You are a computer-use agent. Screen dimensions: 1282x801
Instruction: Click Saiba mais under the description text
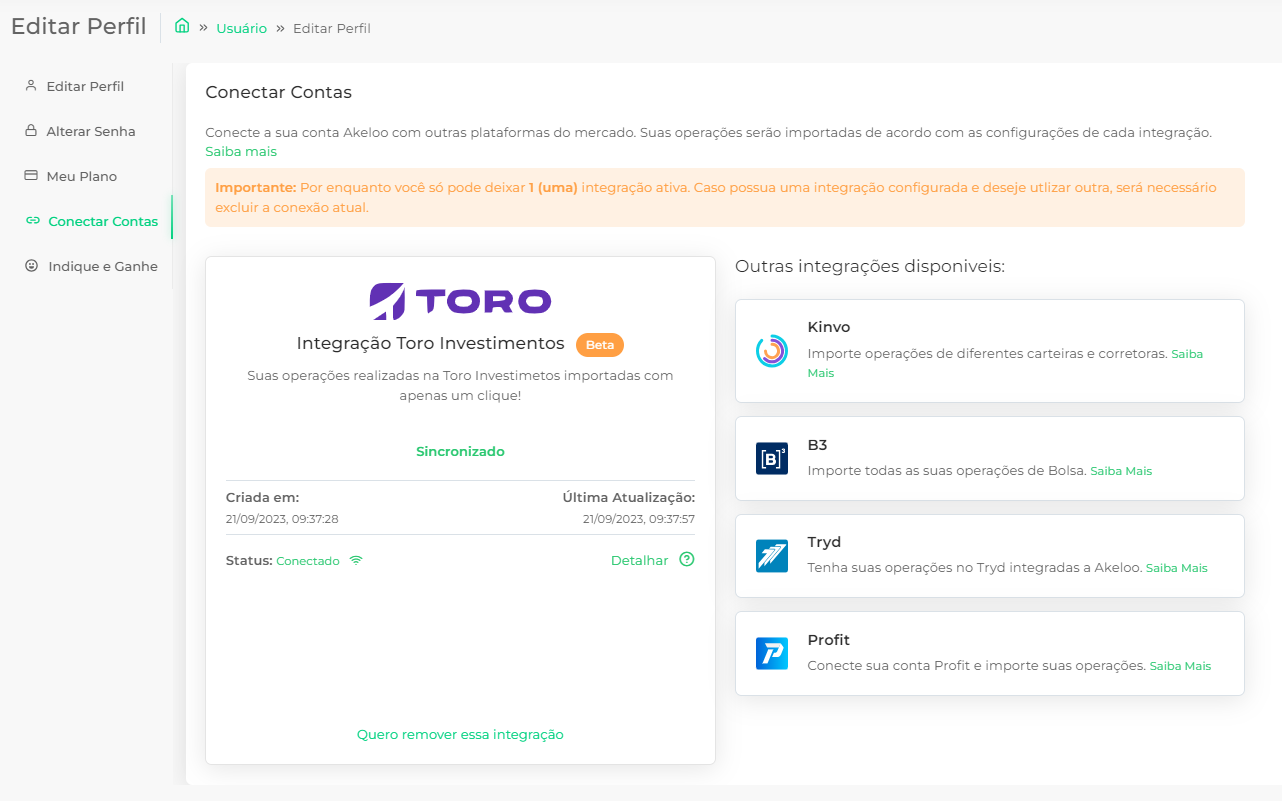click(x=241, y=151)
